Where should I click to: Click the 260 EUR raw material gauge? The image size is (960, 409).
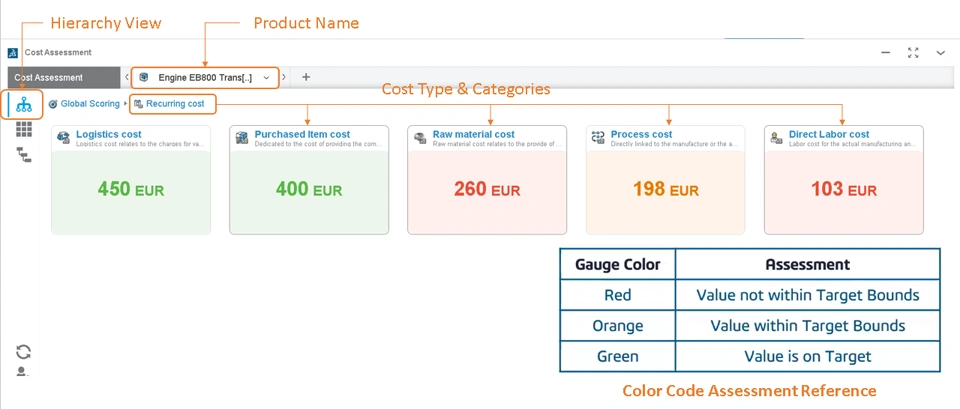pos(487,192)
